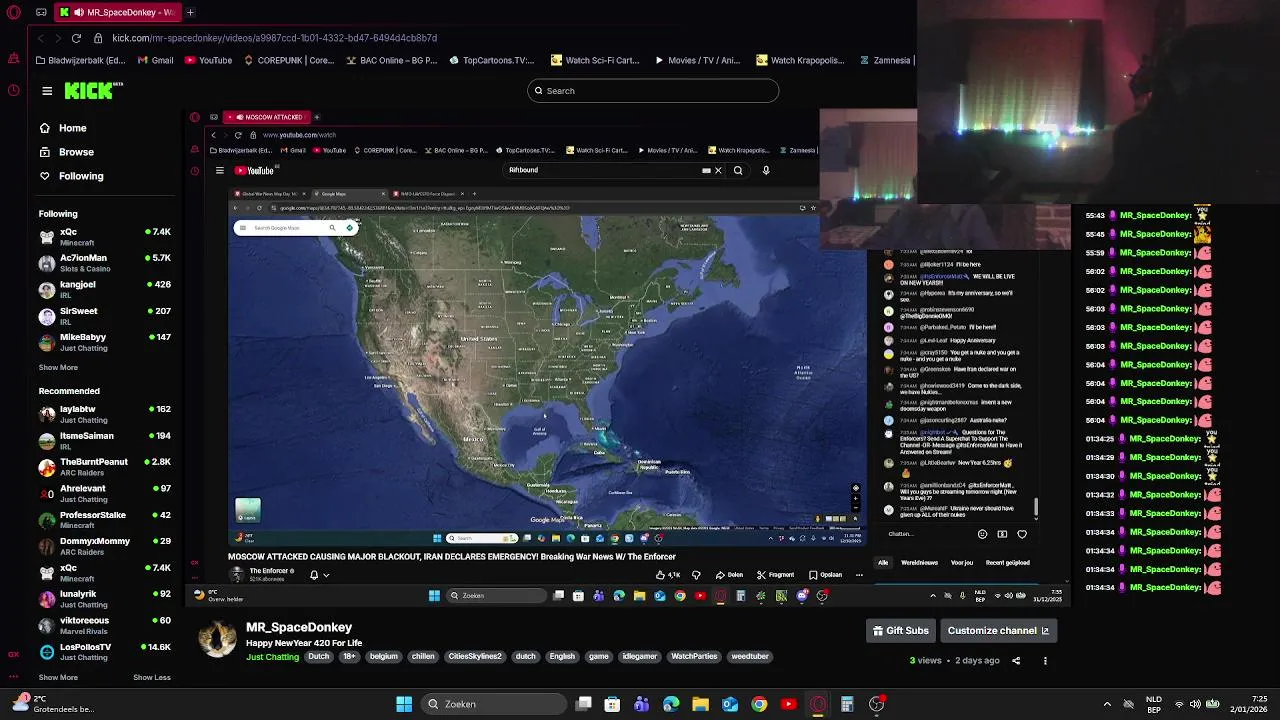Viewport: 1280px width, 720px height.
Task: Share the video via share icon
Action: click(x=1016, y=661)
